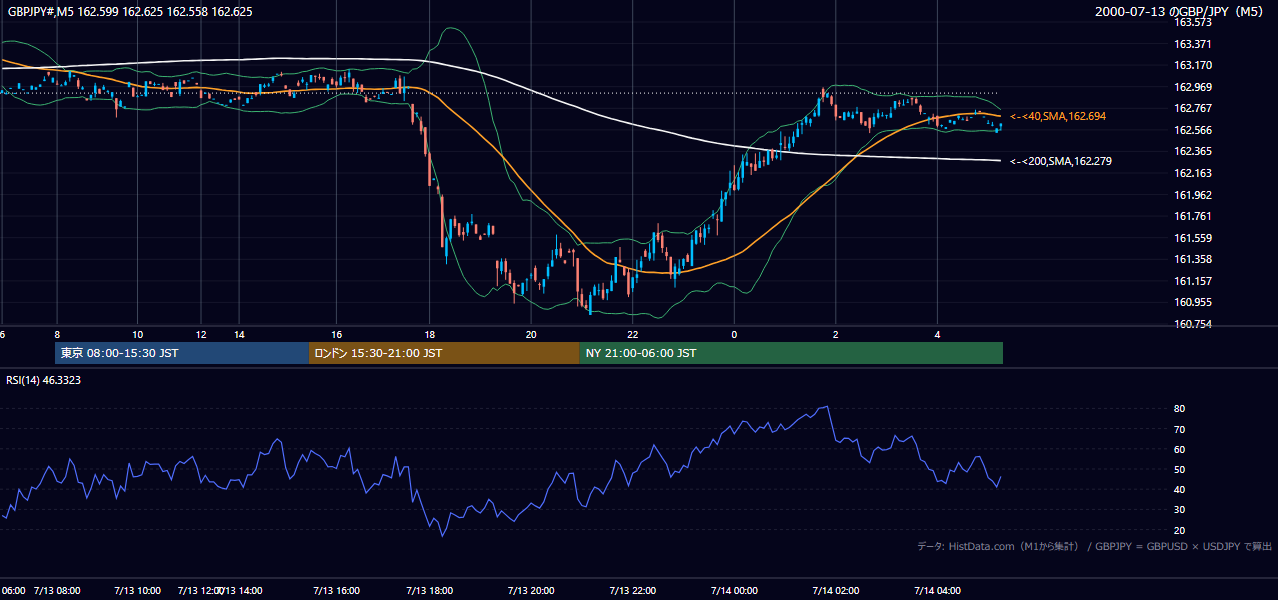This screenshot has width=1278, height=600.
Task: Click price axis value 162.365
Action: pyautogui.click(x=1192, y=152)
